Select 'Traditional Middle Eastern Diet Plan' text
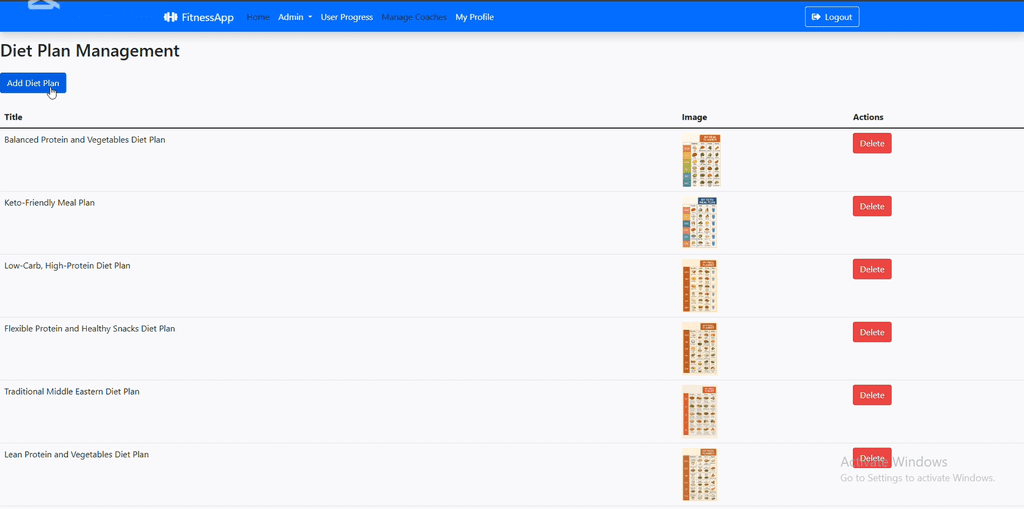 coord(72,391)
